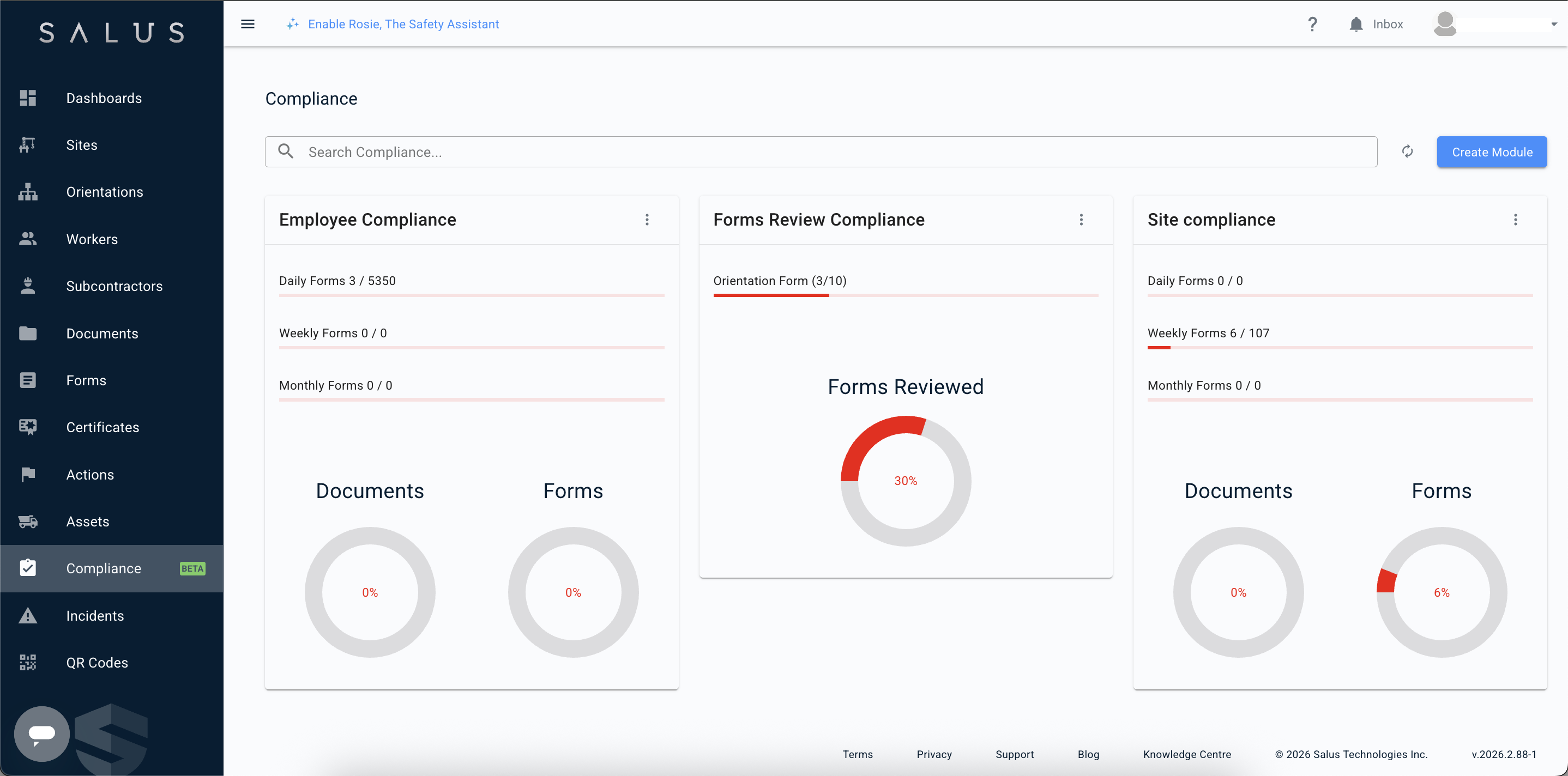Click the Rosie sparkle icon

(293, 24)
